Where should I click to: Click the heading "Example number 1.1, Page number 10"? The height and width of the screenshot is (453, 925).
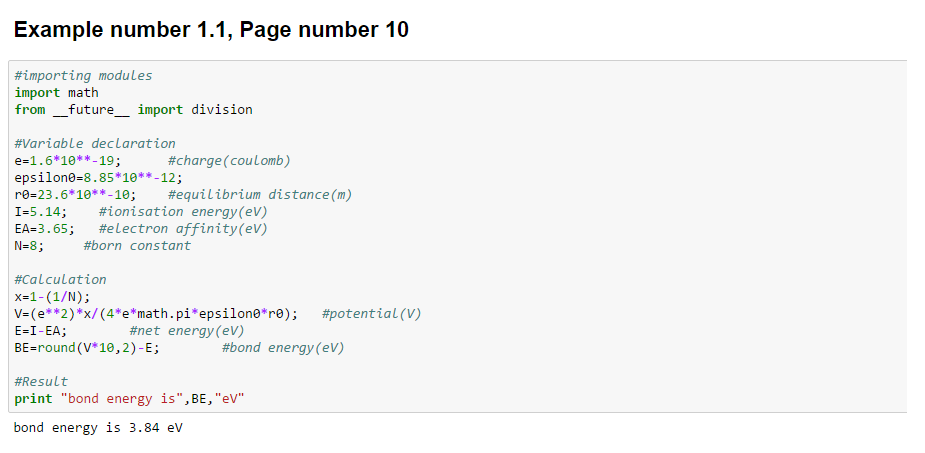point(211,30)
